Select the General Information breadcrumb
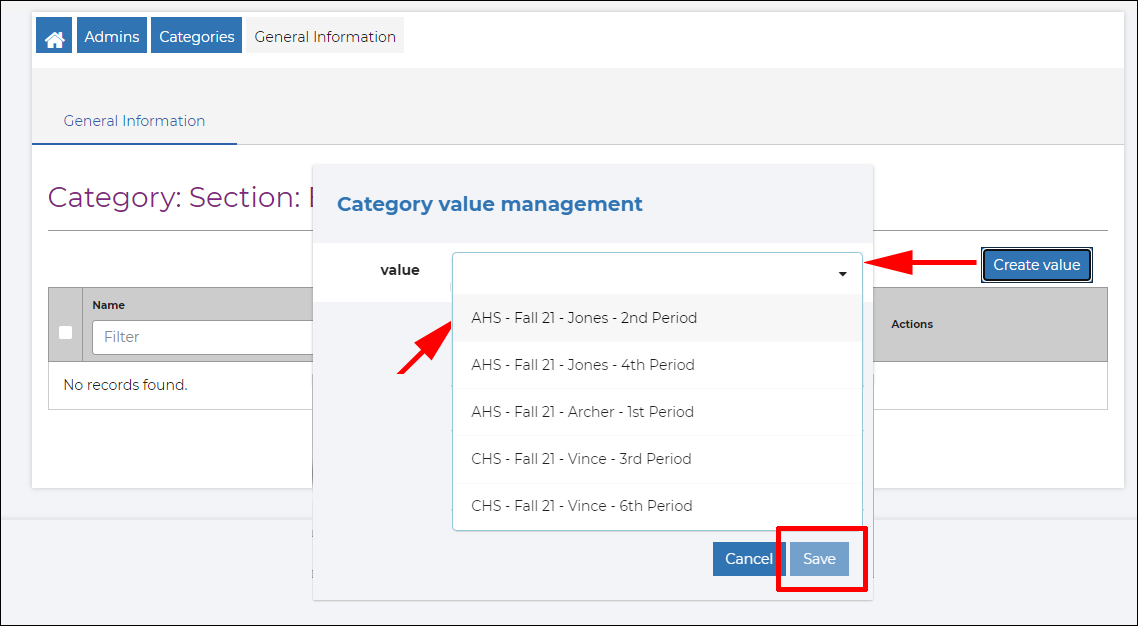Screen dimensions: 1138x626 (x=325, y=36)
